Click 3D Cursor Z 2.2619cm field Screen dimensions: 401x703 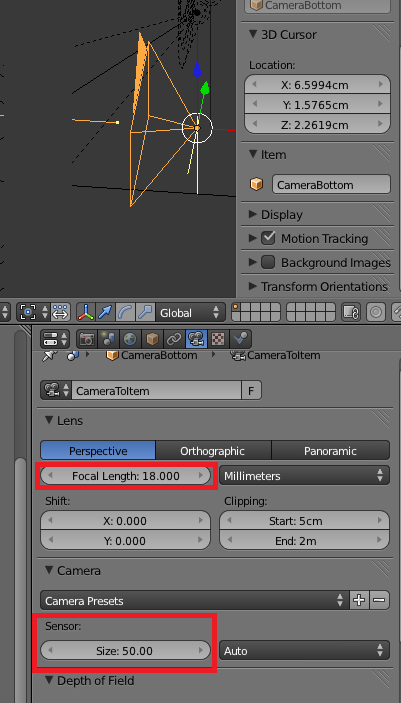[317, 124]
